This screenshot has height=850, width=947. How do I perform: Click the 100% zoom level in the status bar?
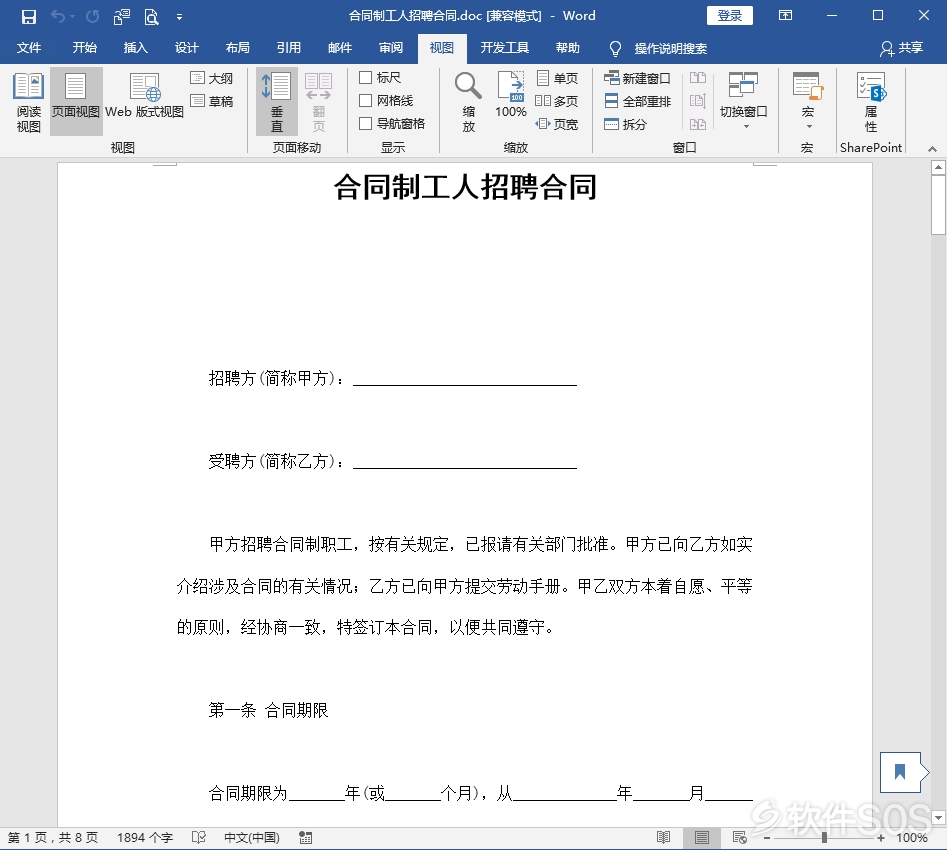coord(911,837)
